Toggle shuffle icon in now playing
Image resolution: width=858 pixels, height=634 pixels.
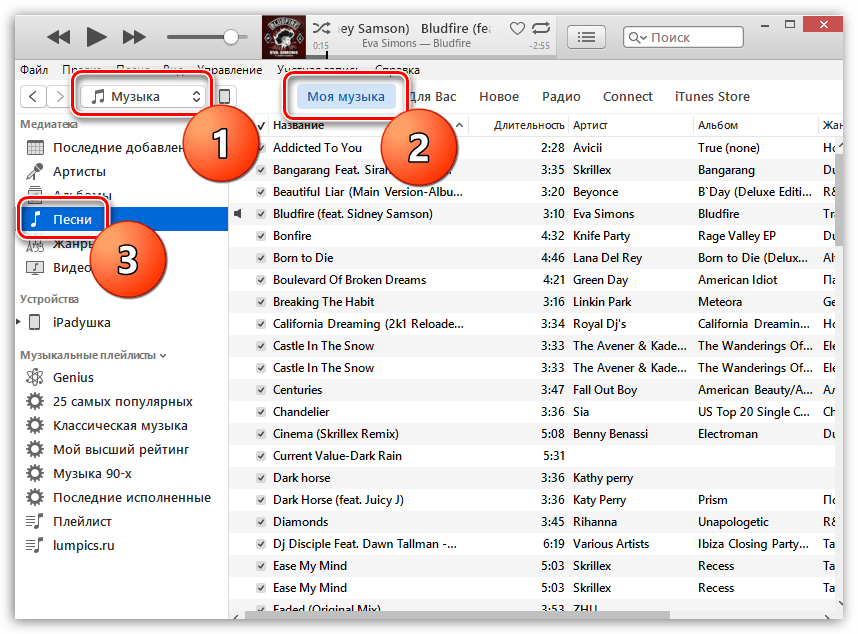[x=321, y=28]
